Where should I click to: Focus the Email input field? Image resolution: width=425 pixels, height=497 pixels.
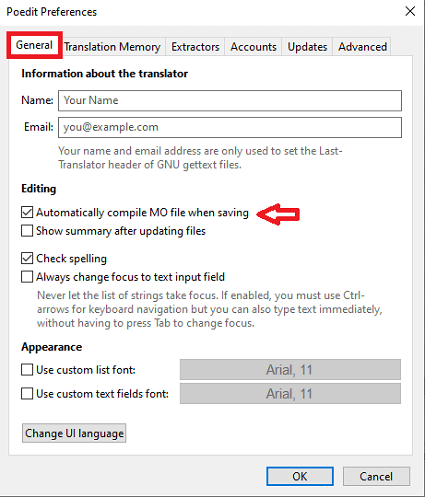(x=230, y=127)
